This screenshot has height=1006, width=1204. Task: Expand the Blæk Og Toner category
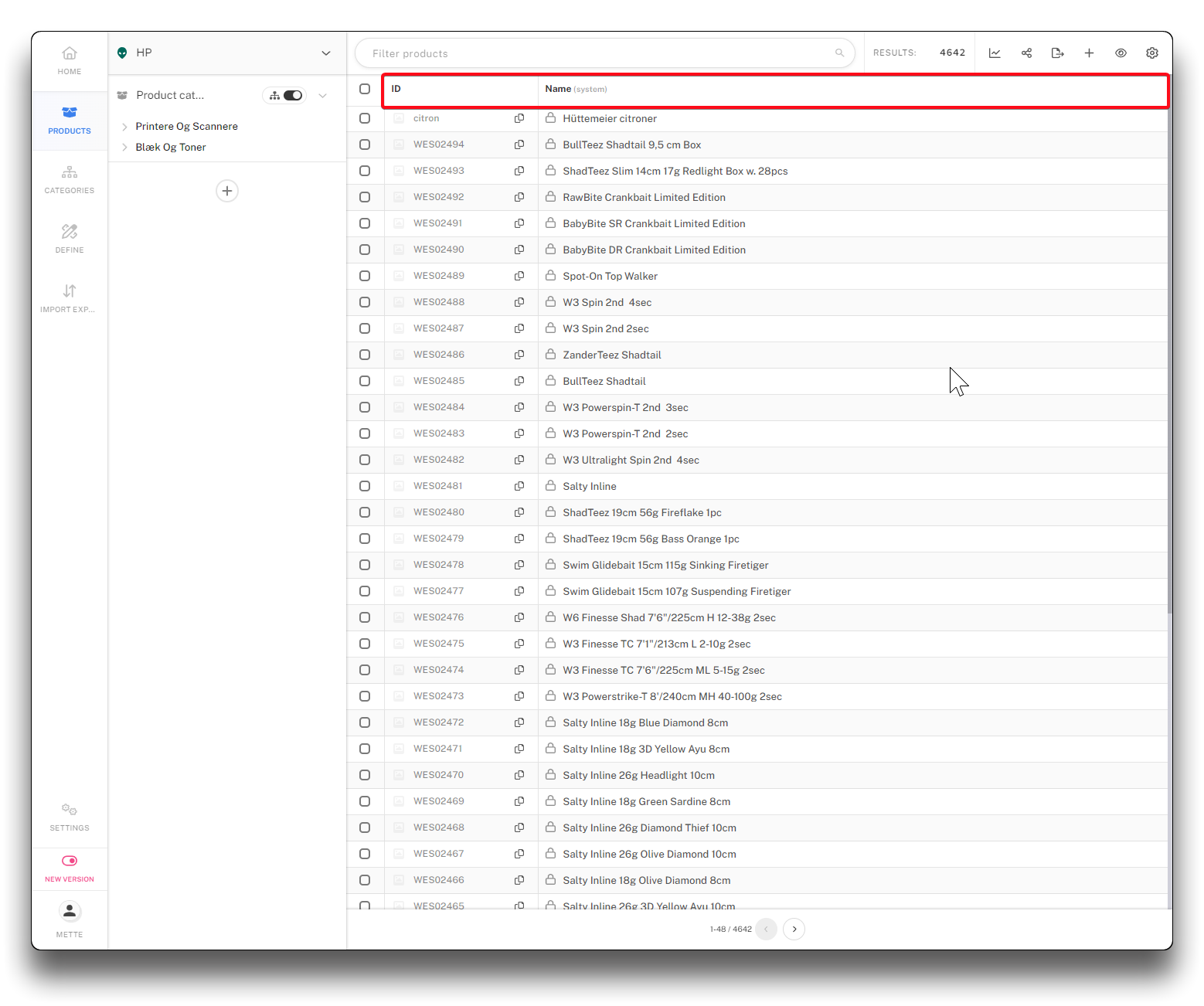[124, 148]
